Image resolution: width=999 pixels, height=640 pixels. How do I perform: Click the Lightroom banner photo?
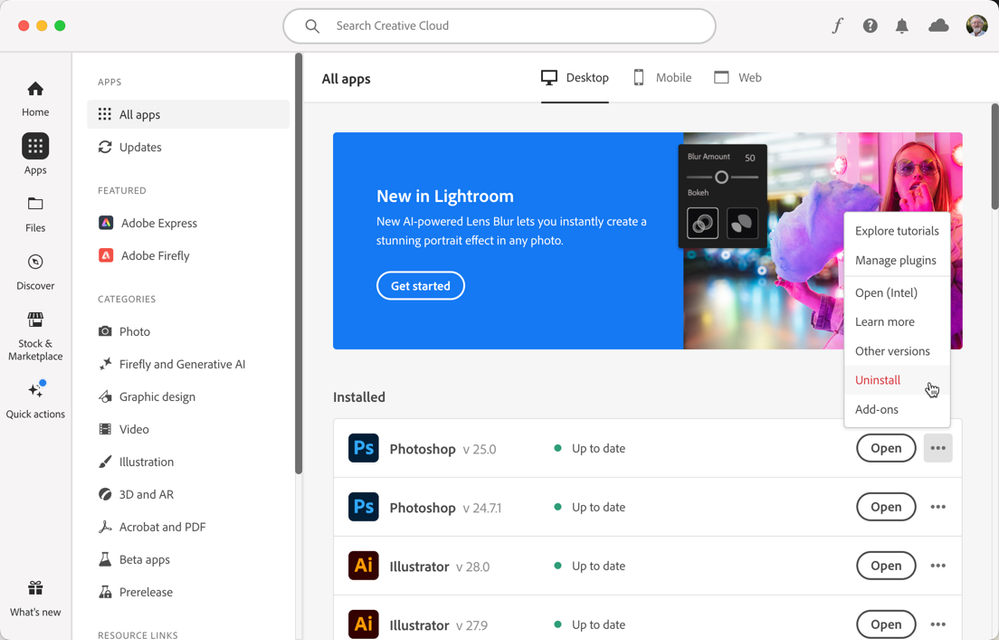click(823, 241)
